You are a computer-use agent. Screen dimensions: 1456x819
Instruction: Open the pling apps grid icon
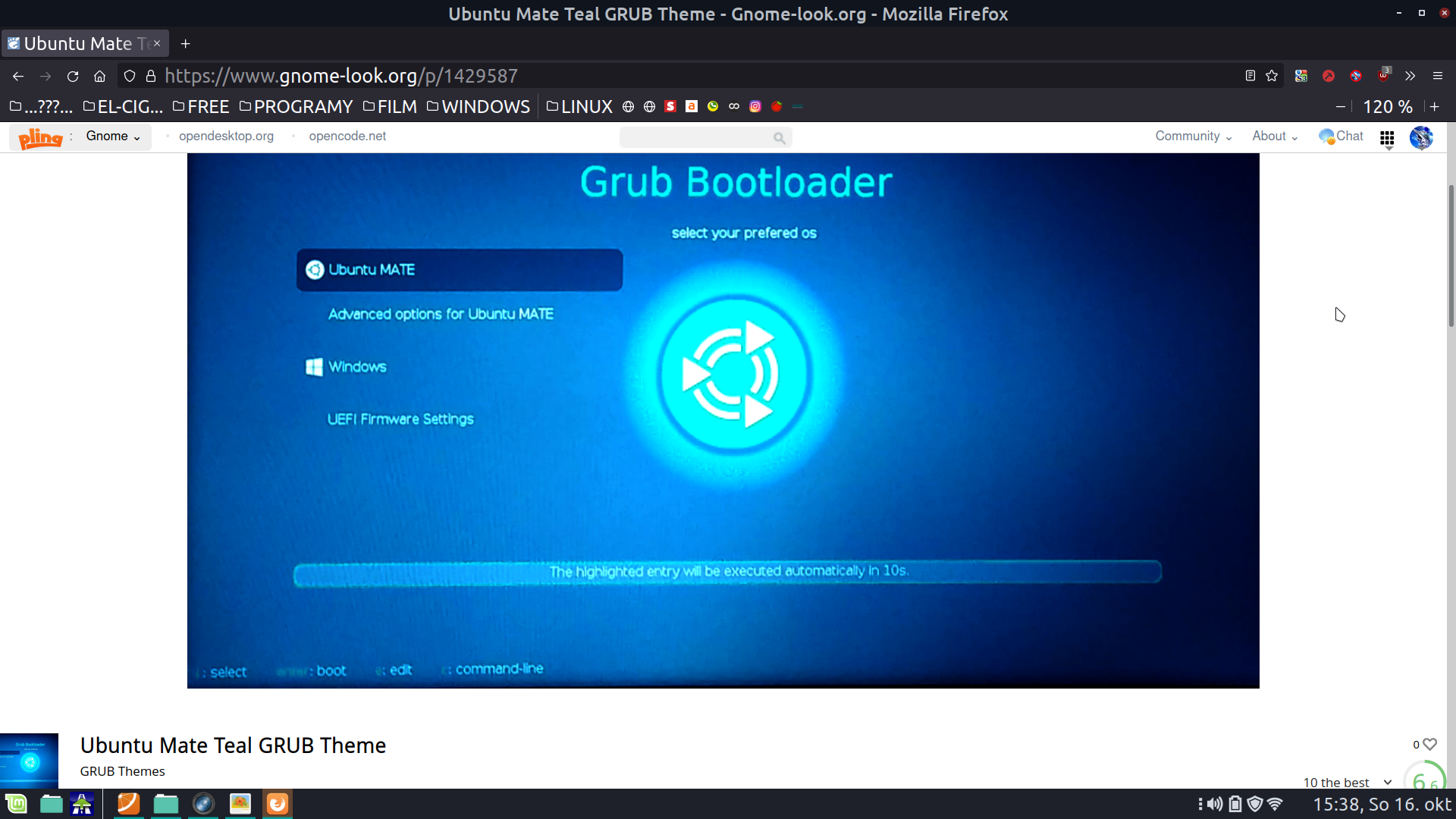1387,138
